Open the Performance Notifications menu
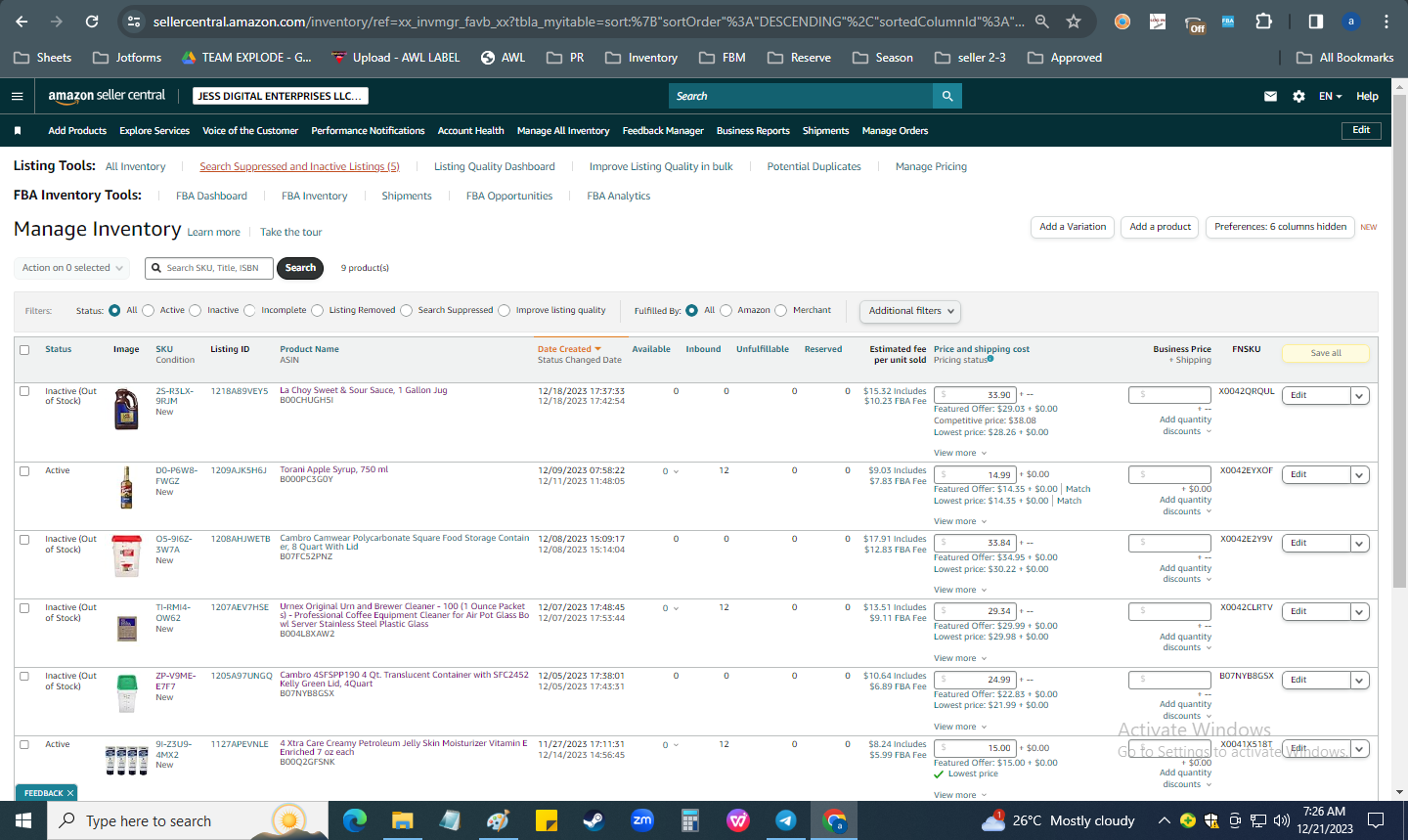The image size is (1408, 840). point(368,130)
